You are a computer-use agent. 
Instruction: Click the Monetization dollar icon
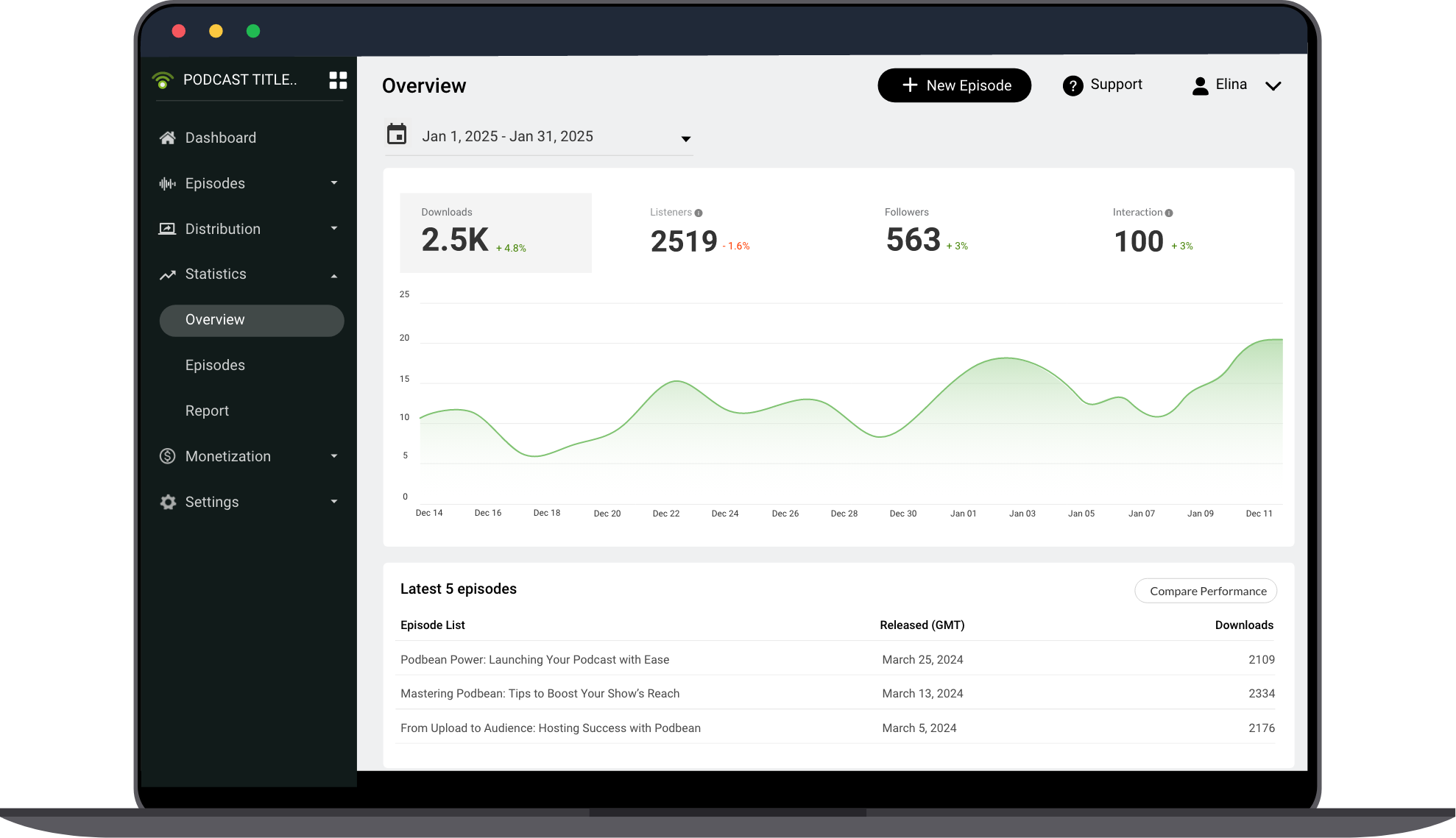pyautogui.click(x=168, y=456)
